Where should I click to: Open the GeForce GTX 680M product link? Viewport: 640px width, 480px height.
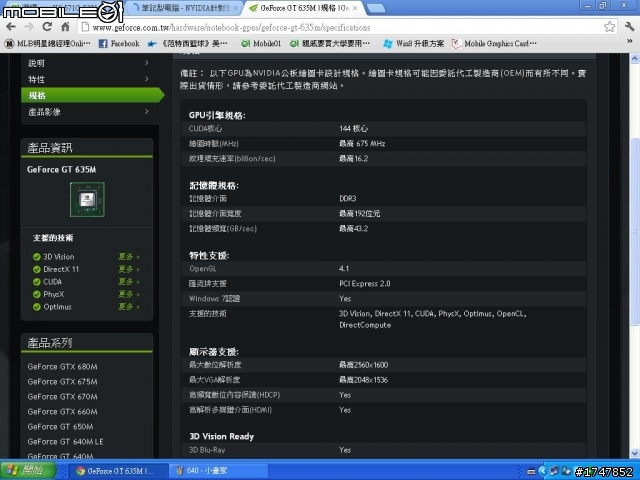[62, 367]
